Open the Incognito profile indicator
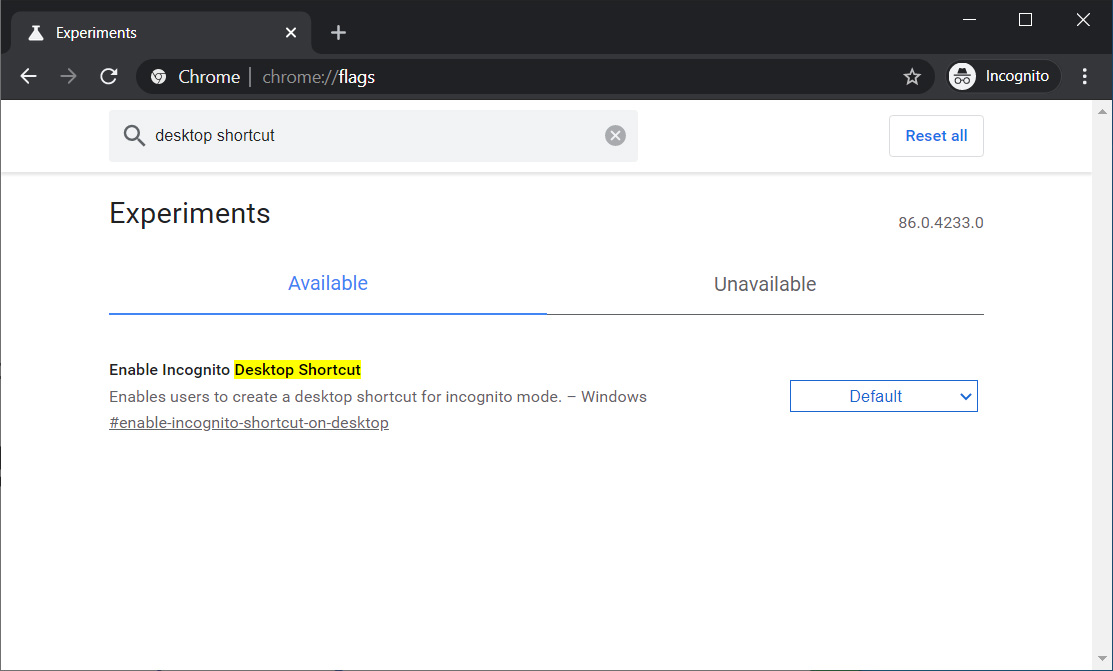Viewport: 1113px width, 671px height. (1004, 76)
